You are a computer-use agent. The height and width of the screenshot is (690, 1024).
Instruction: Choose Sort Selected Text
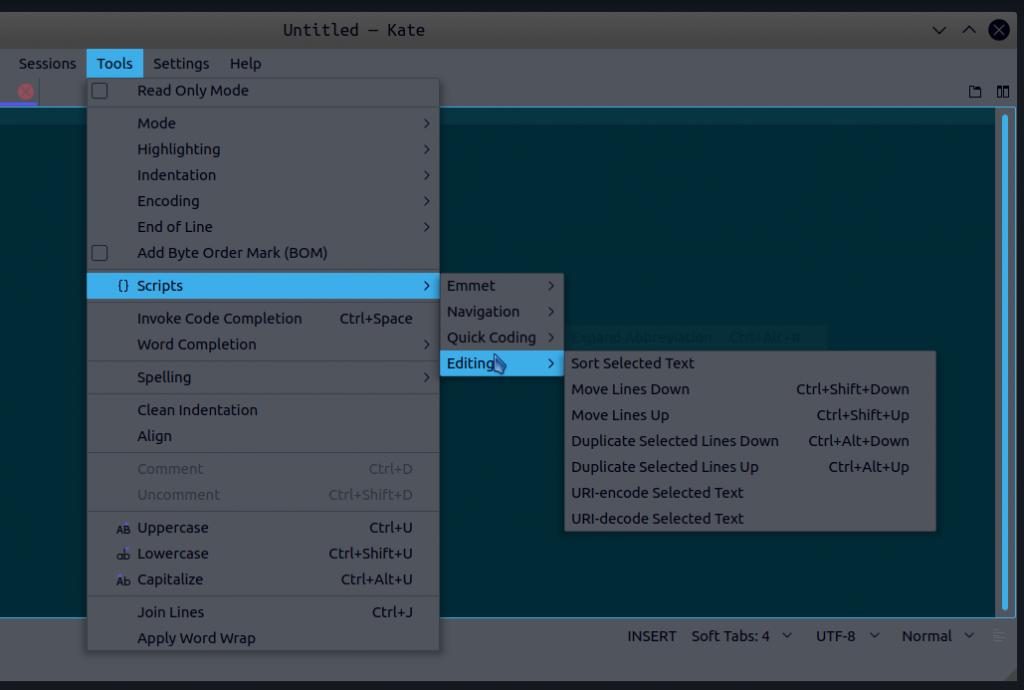(x=632, y=364)
